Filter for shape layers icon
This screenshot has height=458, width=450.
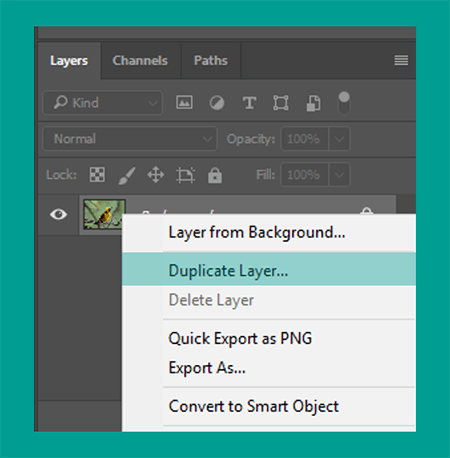(x=281, y=103)
